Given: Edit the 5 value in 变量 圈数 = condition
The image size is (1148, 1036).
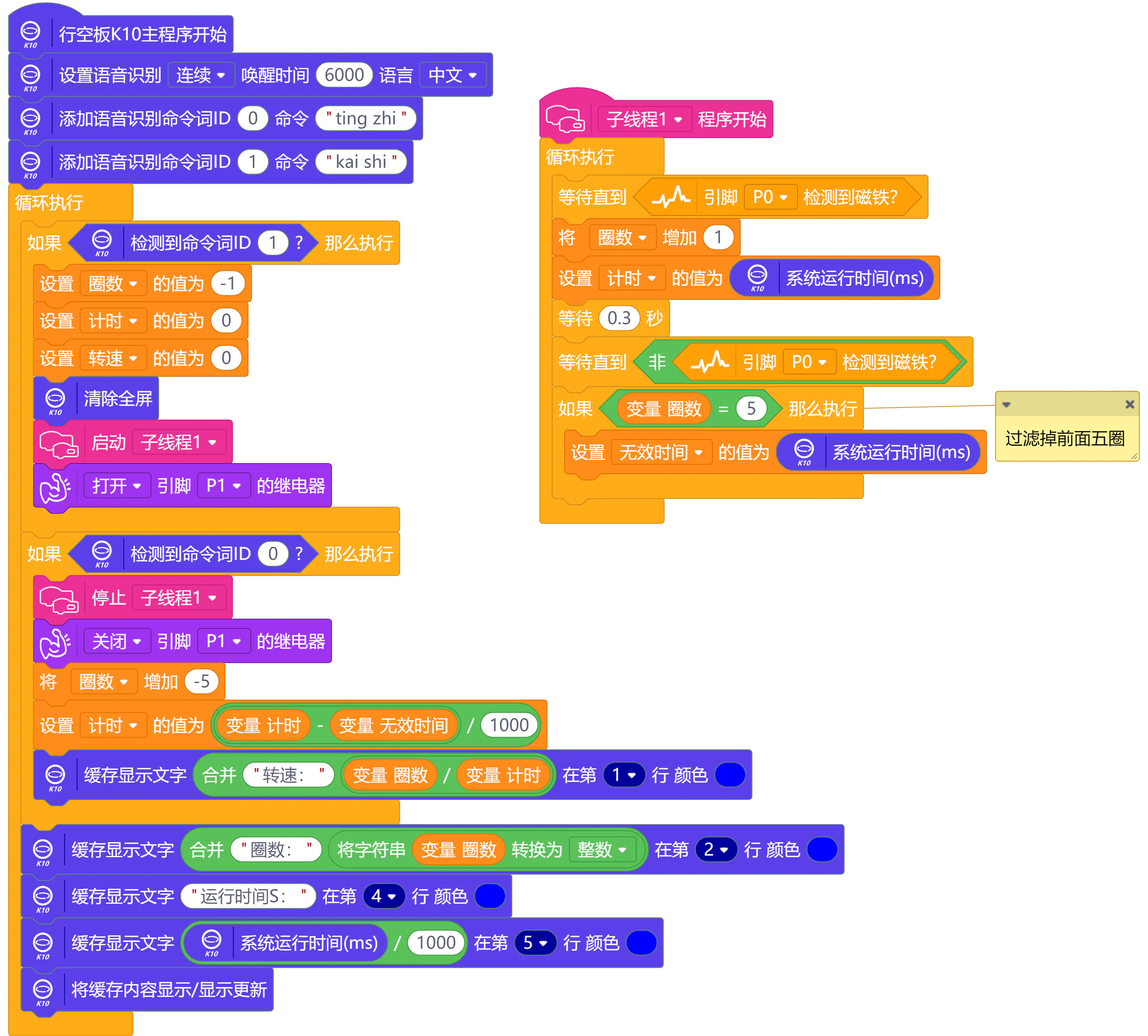Looking at the screenshot, I should tap(751, 409).
